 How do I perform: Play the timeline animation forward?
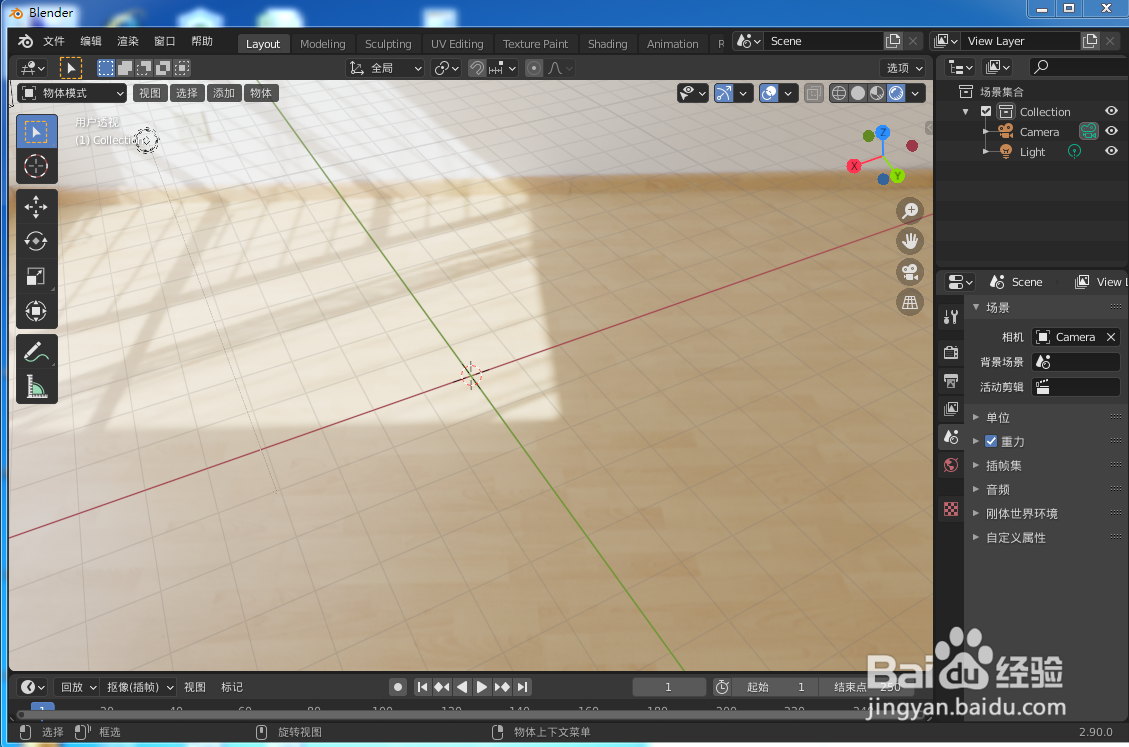pyautogui.click(x=482, y=687)
